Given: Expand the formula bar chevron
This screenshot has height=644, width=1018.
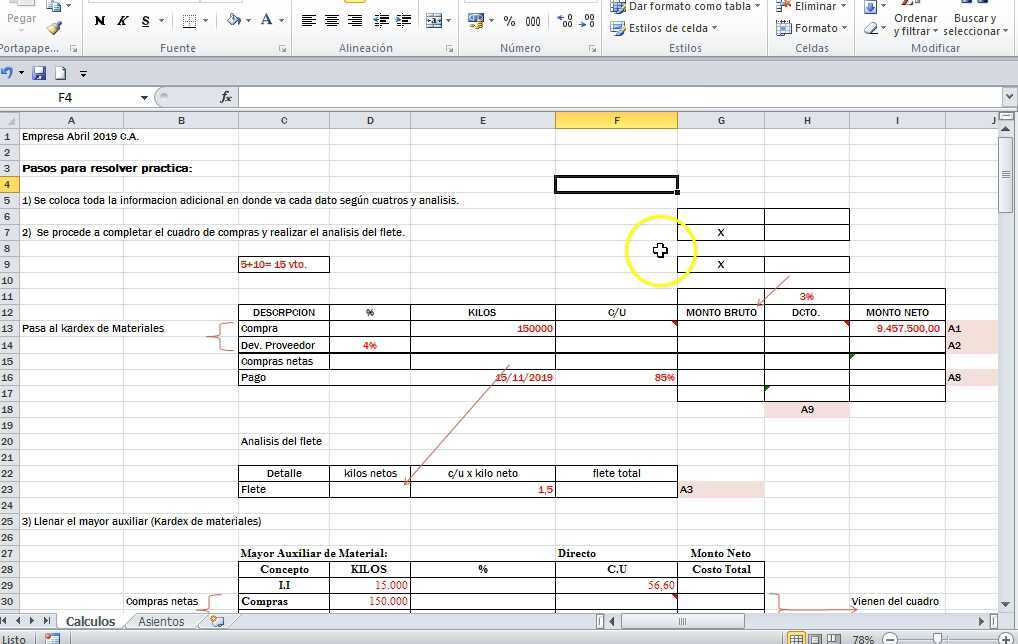Looking at the screenshot, I should (x=1009, y=97).
